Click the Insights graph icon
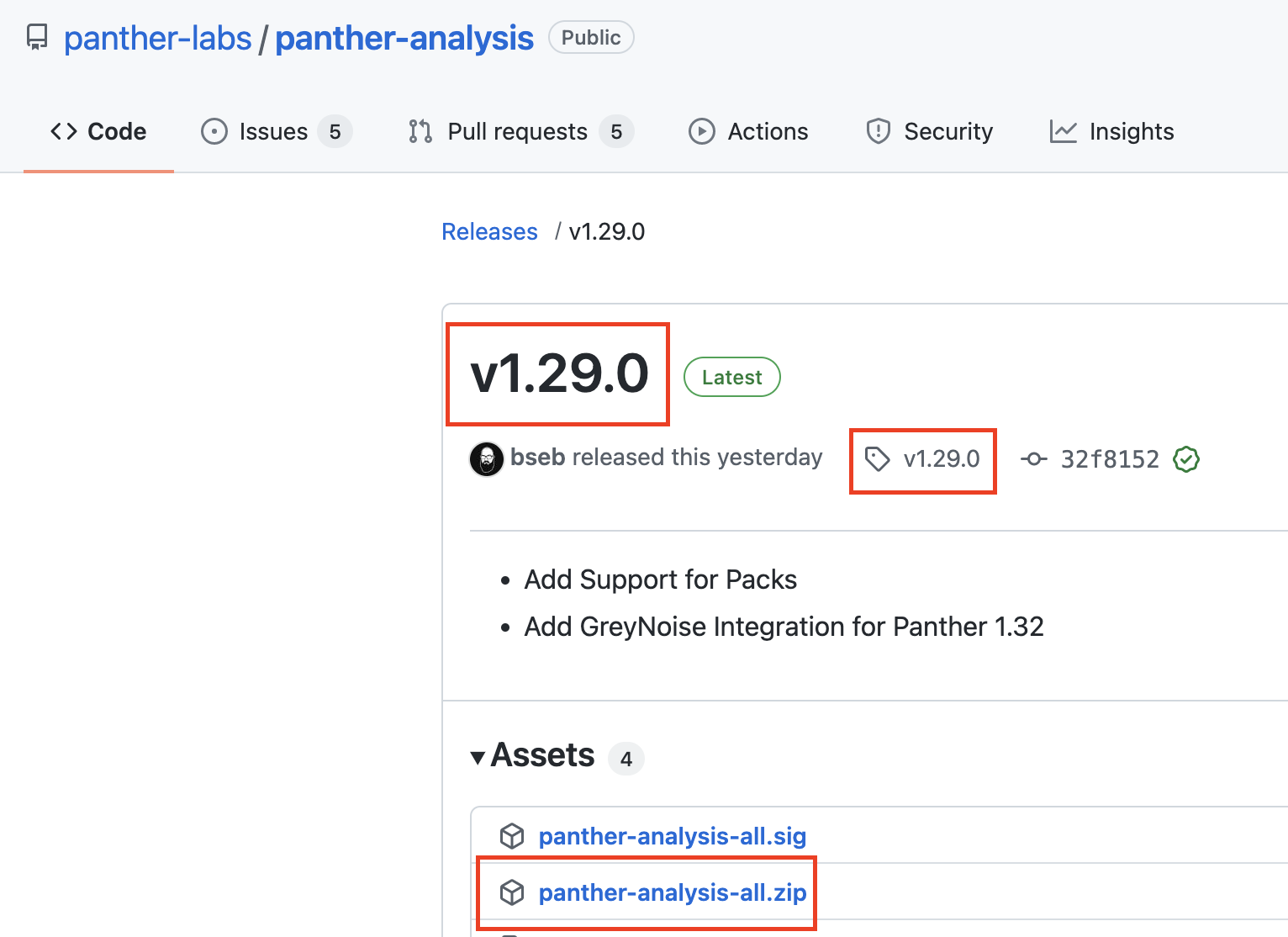 [1064, 131]
